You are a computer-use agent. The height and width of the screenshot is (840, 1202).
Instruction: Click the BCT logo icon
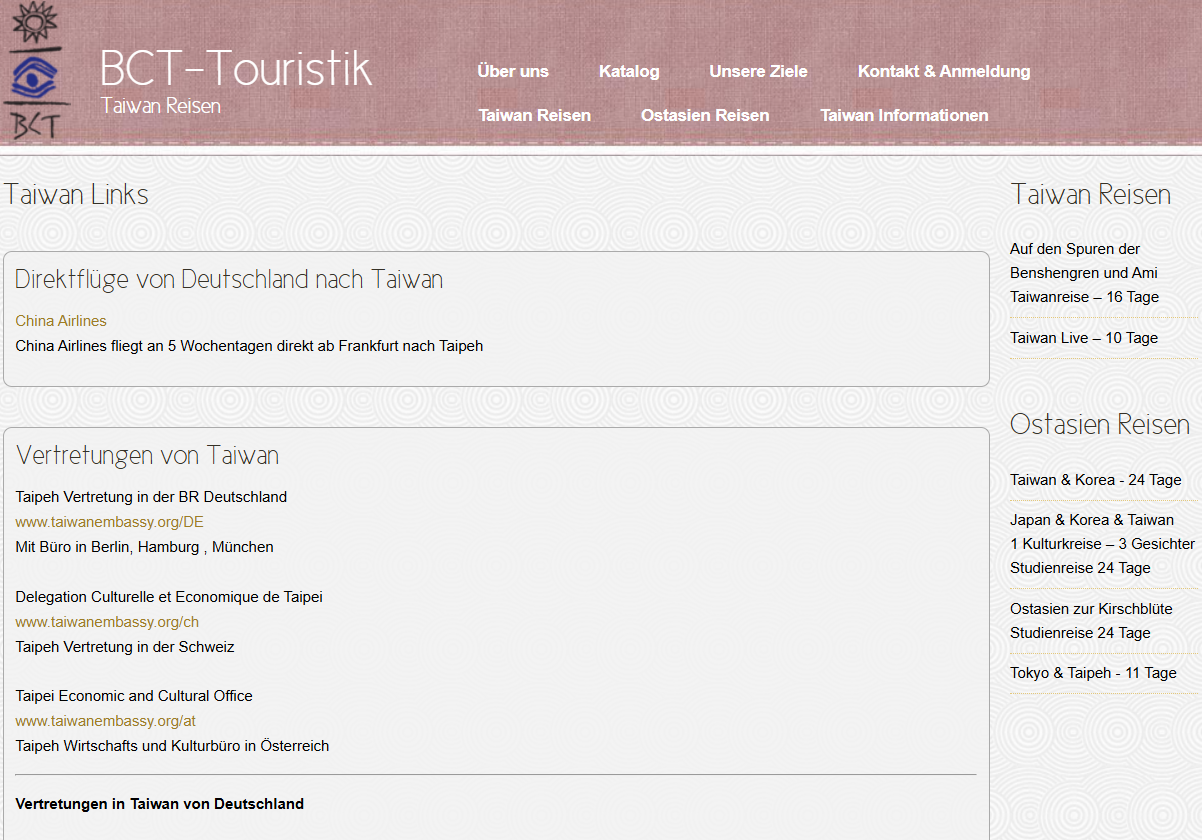[x=35, y=72]
